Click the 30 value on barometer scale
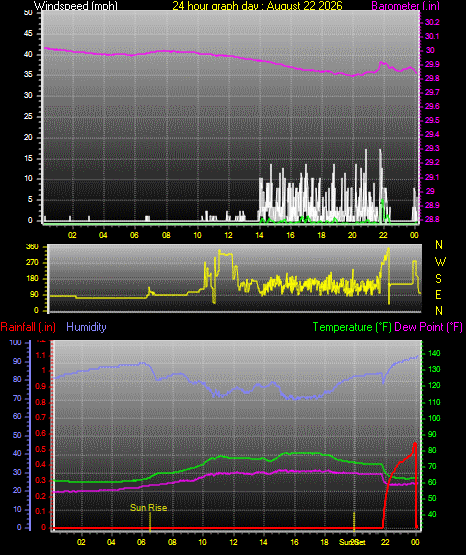 [x=430, y=50]
